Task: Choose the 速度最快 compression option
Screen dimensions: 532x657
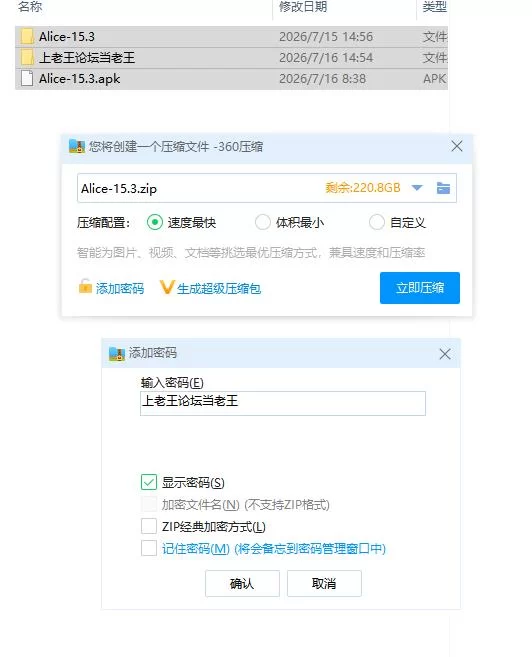Action: [155, 222]
